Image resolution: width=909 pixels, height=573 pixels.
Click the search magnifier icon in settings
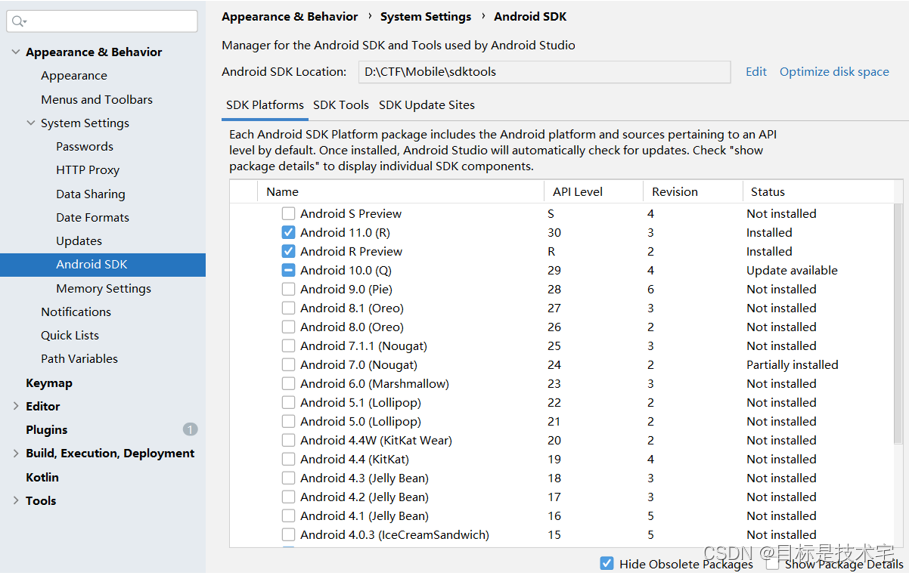coord(18,21)
